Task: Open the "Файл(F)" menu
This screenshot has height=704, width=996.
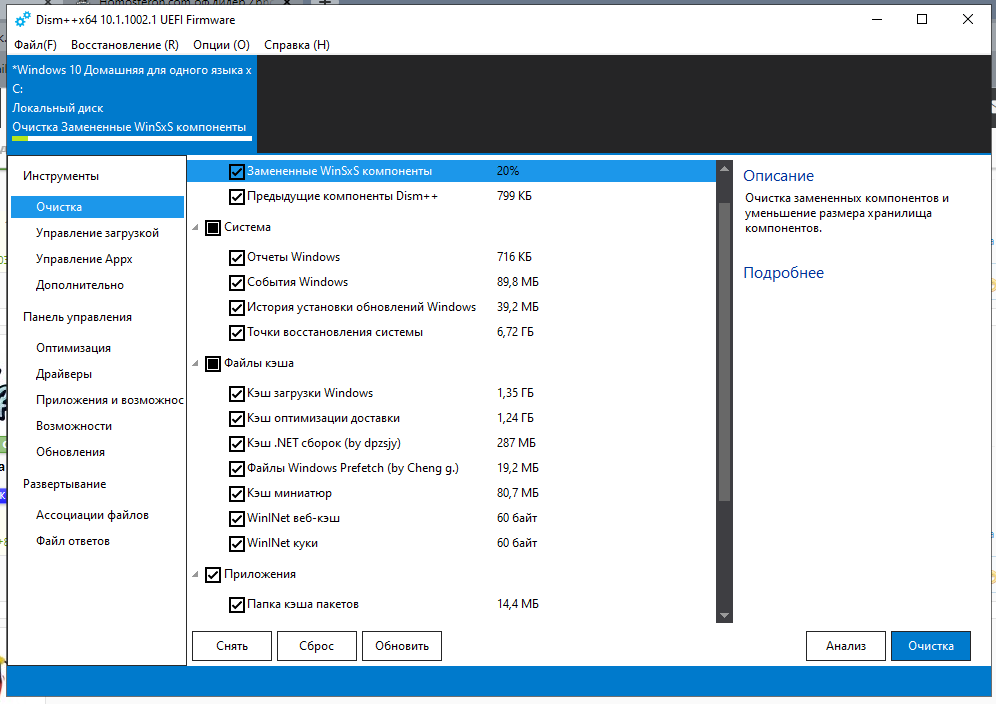Action: [35, 45]
